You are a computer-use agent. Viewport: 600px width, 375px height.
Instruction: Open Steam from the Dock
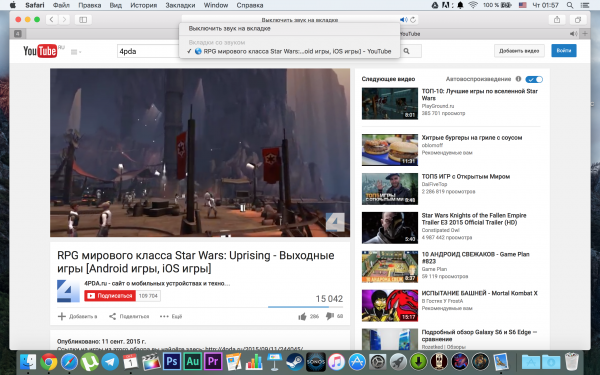(x=295, y=362)
